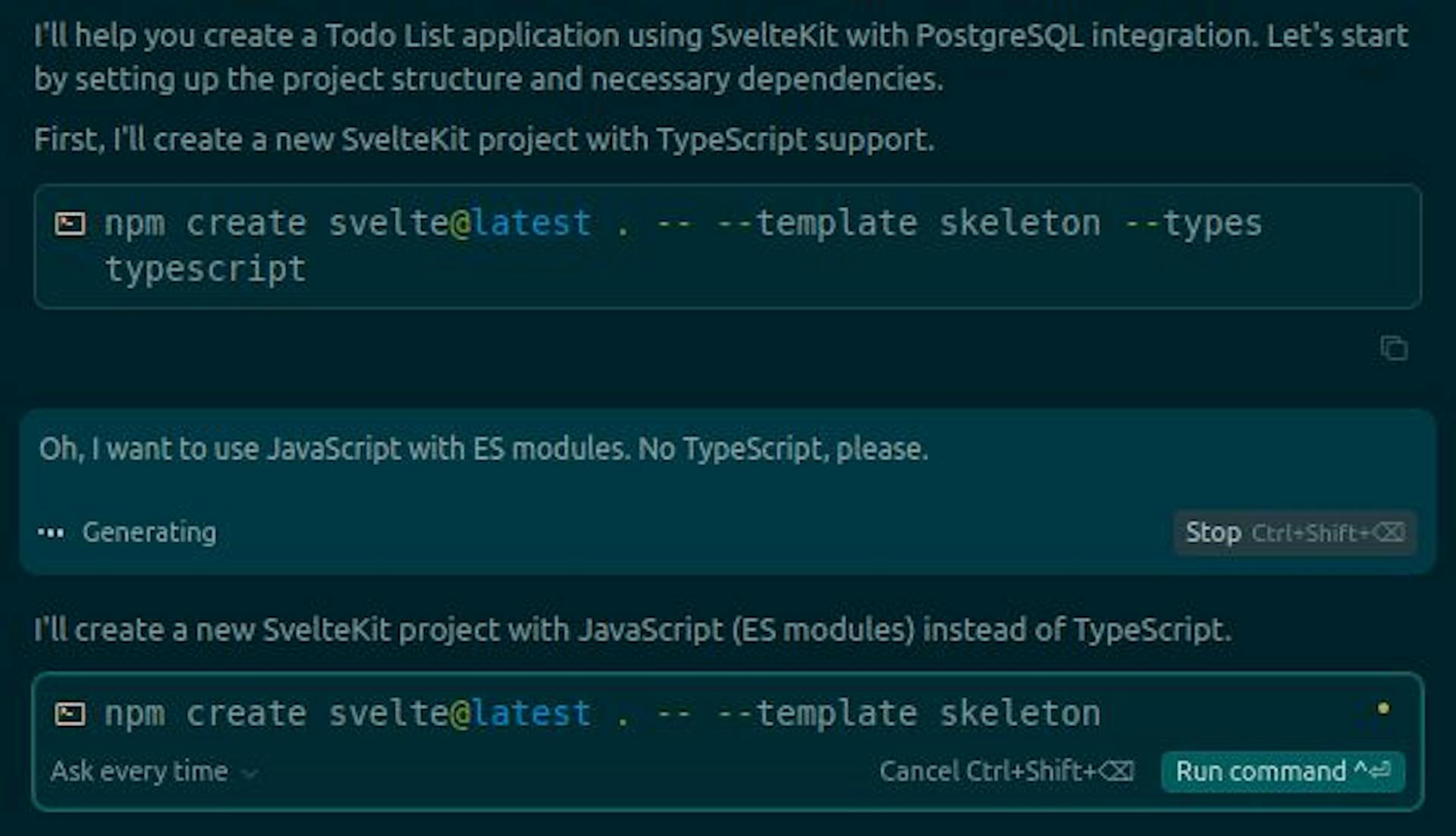The height and width of the screenshot is (836, 1456).
Task: Click backspace key icon in Cancel shortcut
Action: coord(1118,772)
